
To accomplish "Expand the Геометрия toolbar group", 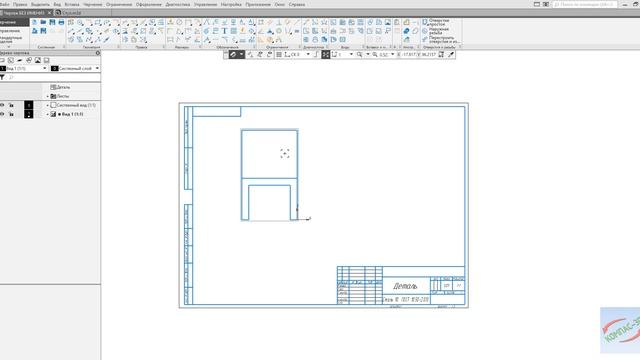I will click(x=119, y=47).
